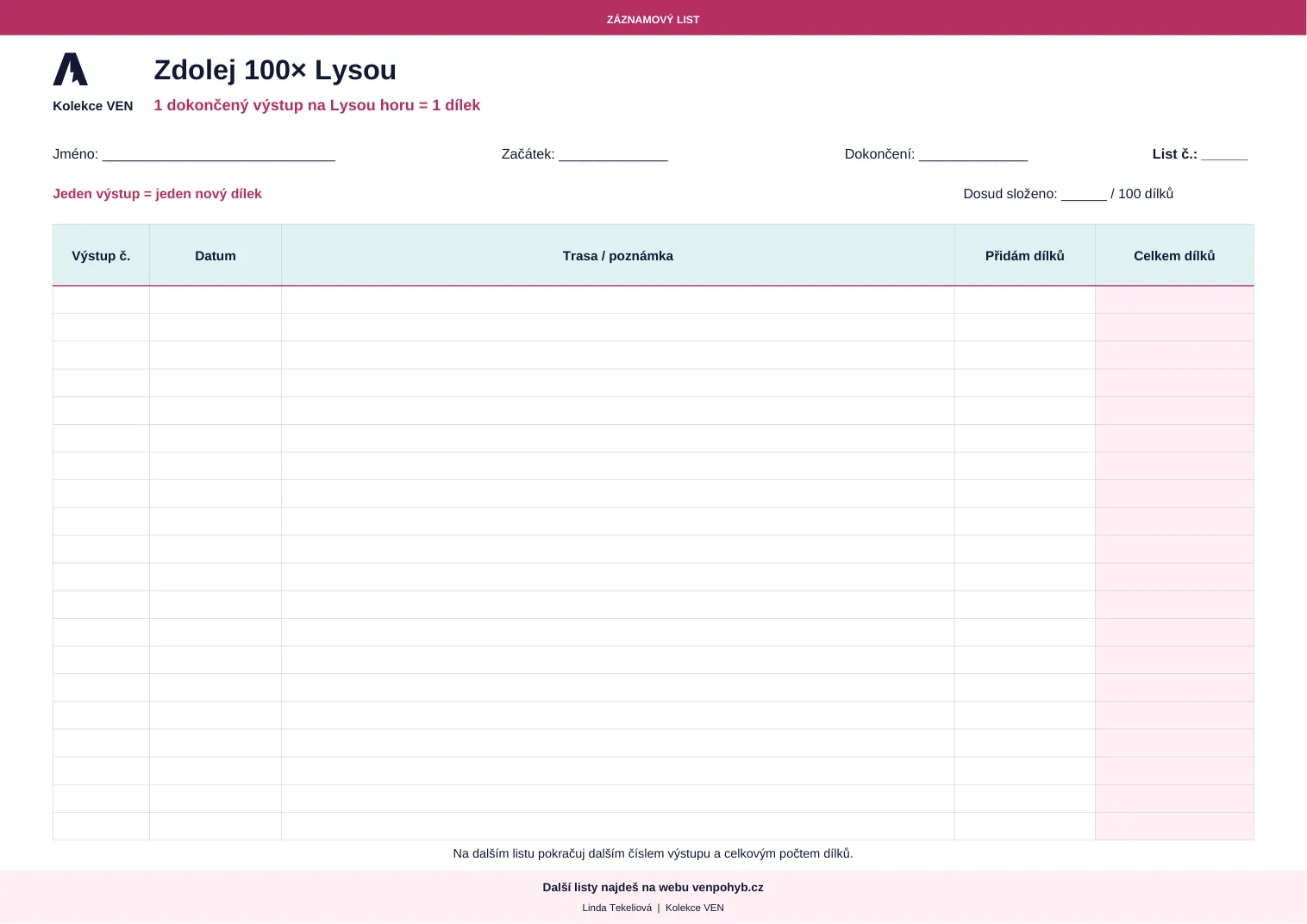
Task: Click the Jméno blank line field
Action: 219,155
